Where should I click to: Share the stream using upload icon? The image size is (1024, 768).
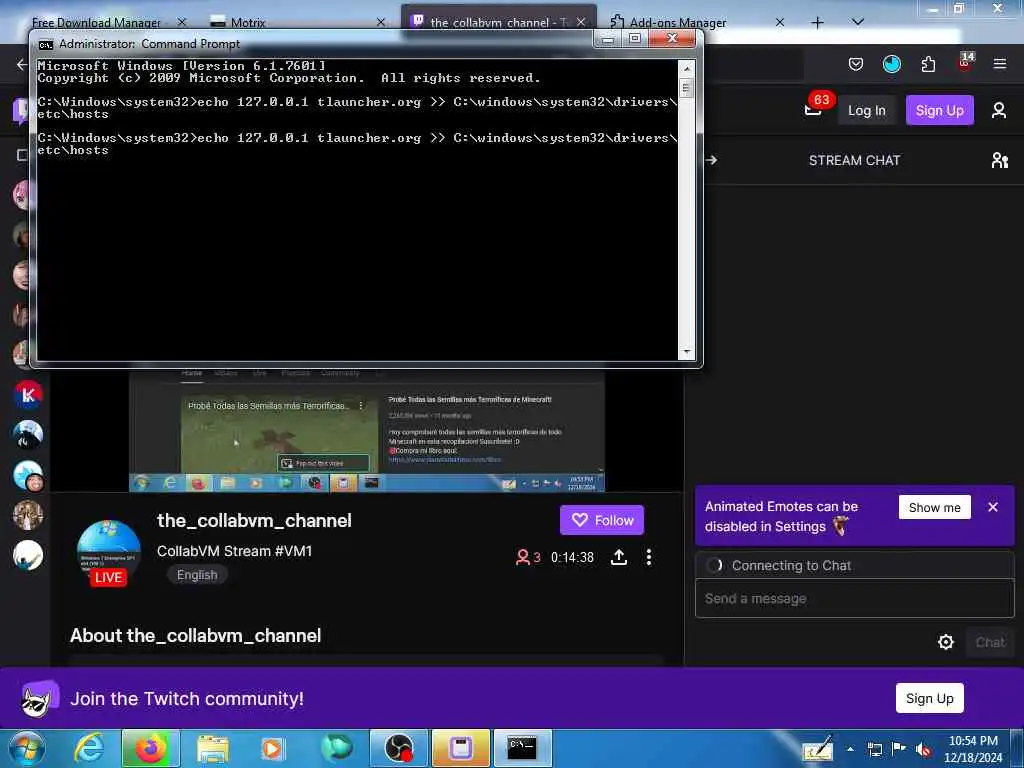(618, 557)
